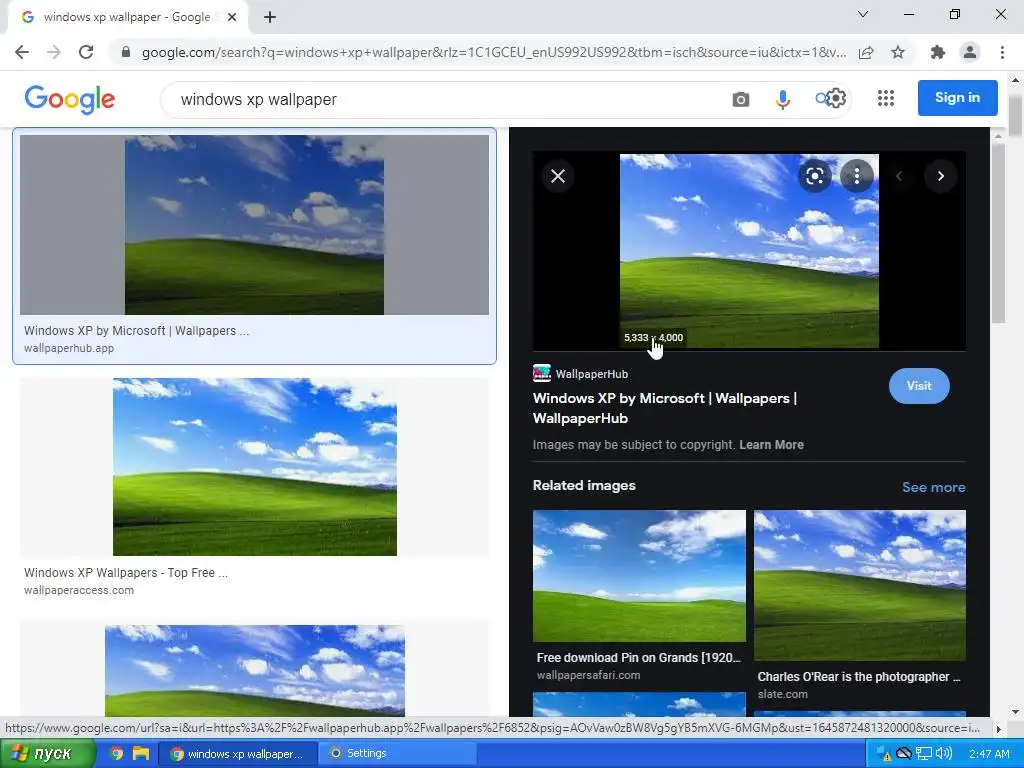Open the WallpaperHub source link
1024x768 pixels.
[581, 374]
